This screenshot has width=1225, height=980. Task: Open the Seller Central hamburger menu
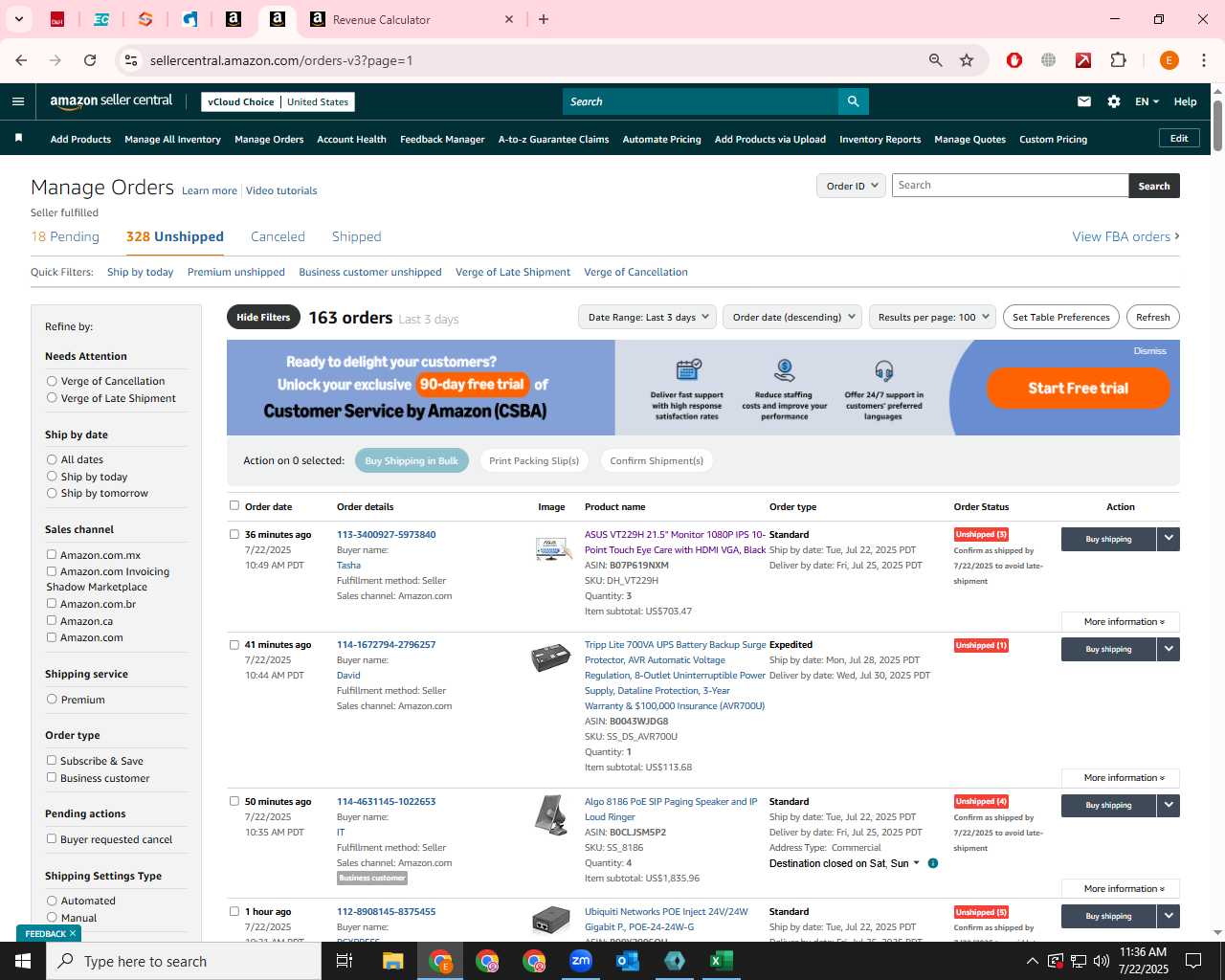point(18,101)
